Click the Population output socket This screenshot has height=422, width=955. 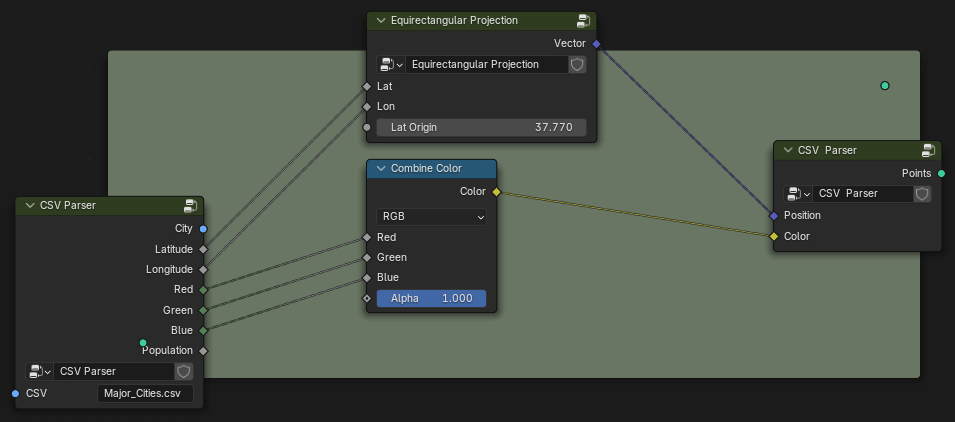[203, 351]
